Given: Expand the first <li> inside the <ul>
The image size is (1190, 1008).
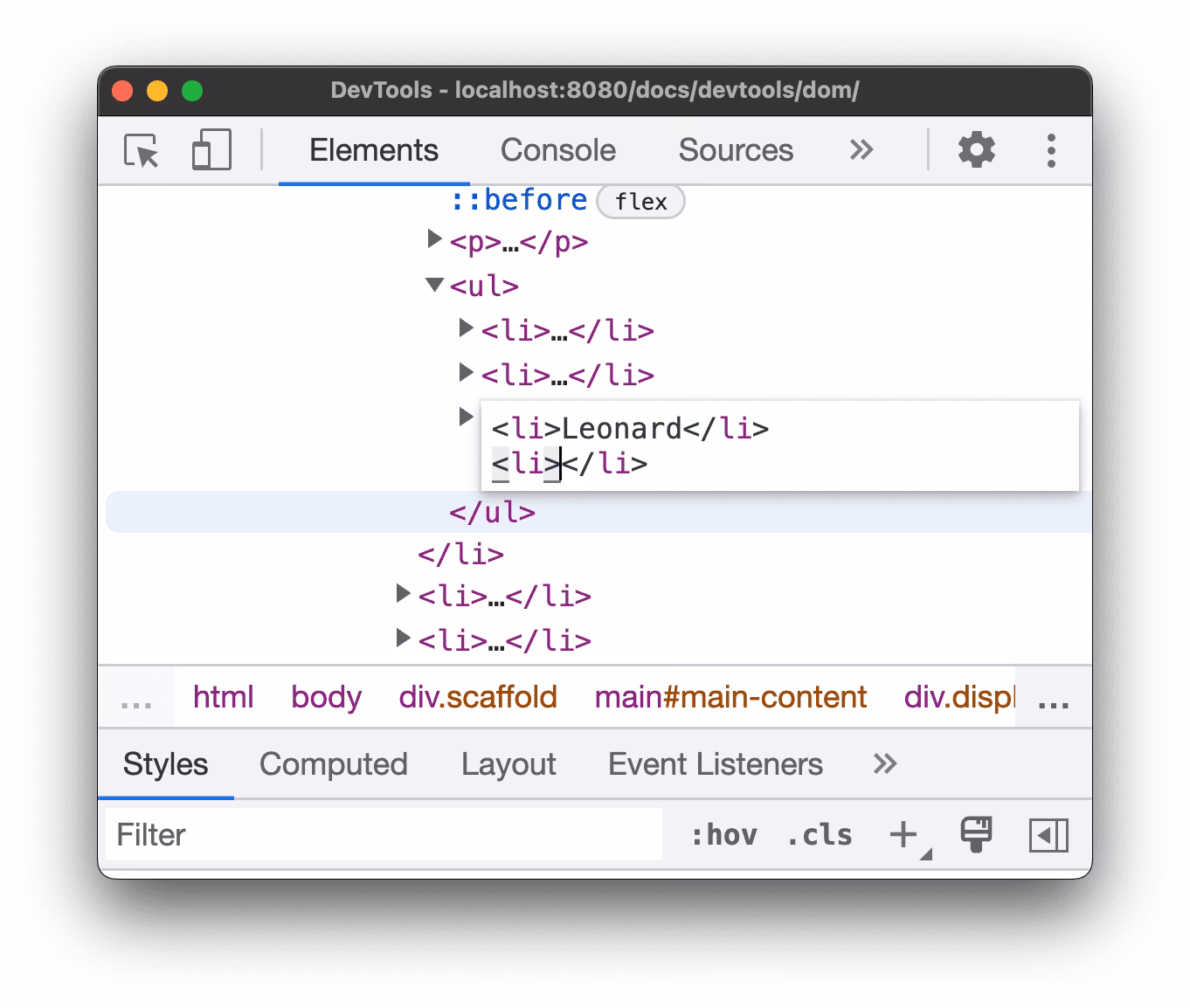Looking at the screenshot, I should point(466,328).
